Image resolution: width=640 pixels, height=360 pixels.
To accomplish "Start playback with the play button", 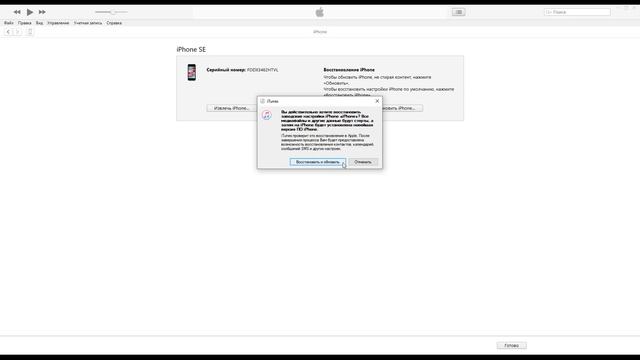I will 30,12.
